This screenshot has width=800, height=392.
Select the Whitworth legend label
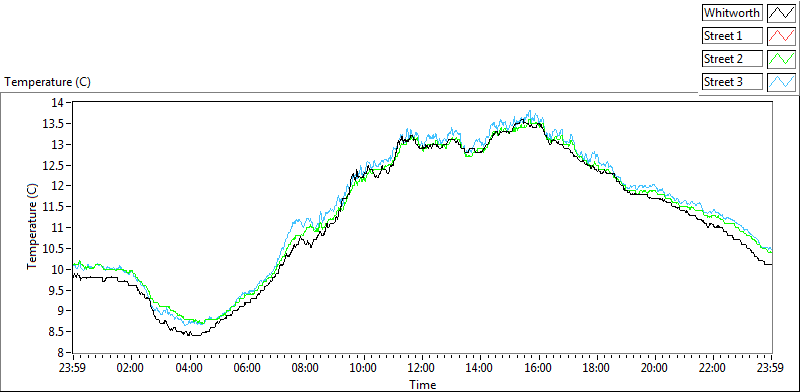click(732, 12)
